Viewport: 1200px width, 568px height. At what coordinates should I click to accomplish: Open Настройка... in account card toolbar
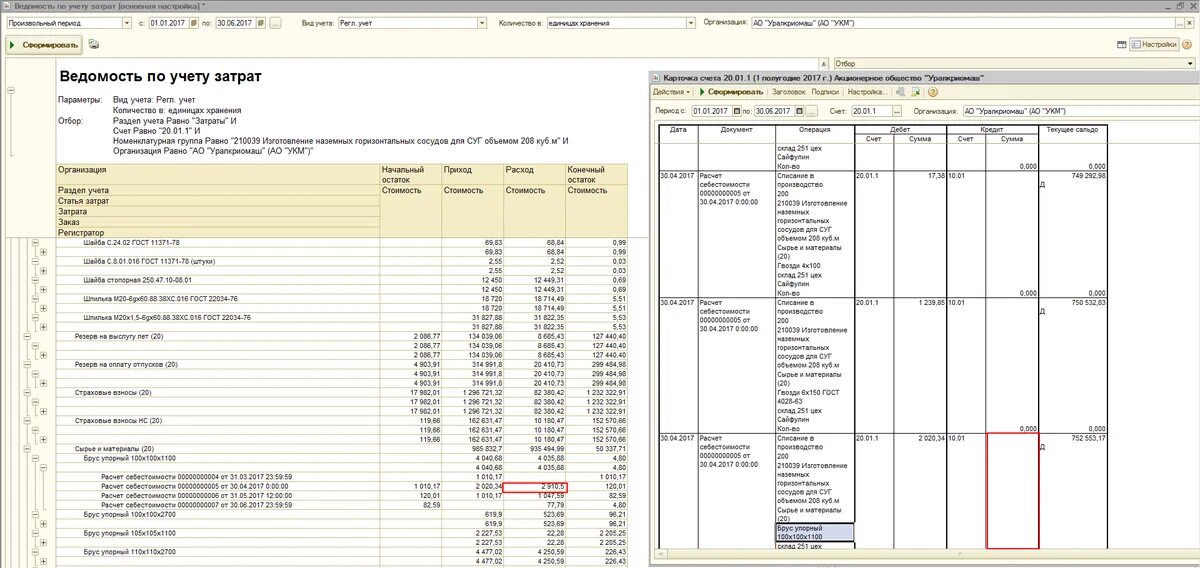tap(867, 91)
